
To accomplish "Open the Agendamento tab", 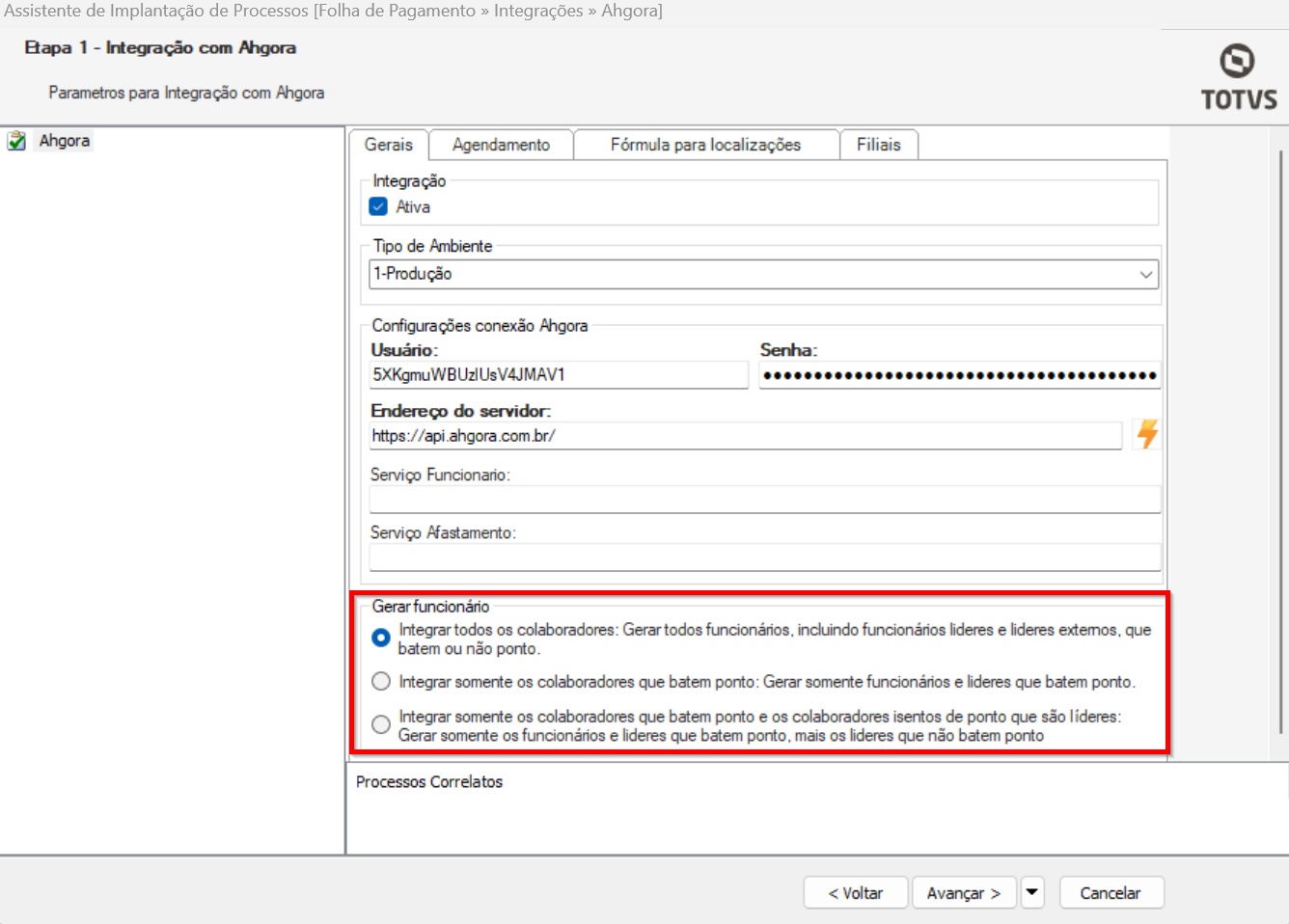I will tap(502, 145).
